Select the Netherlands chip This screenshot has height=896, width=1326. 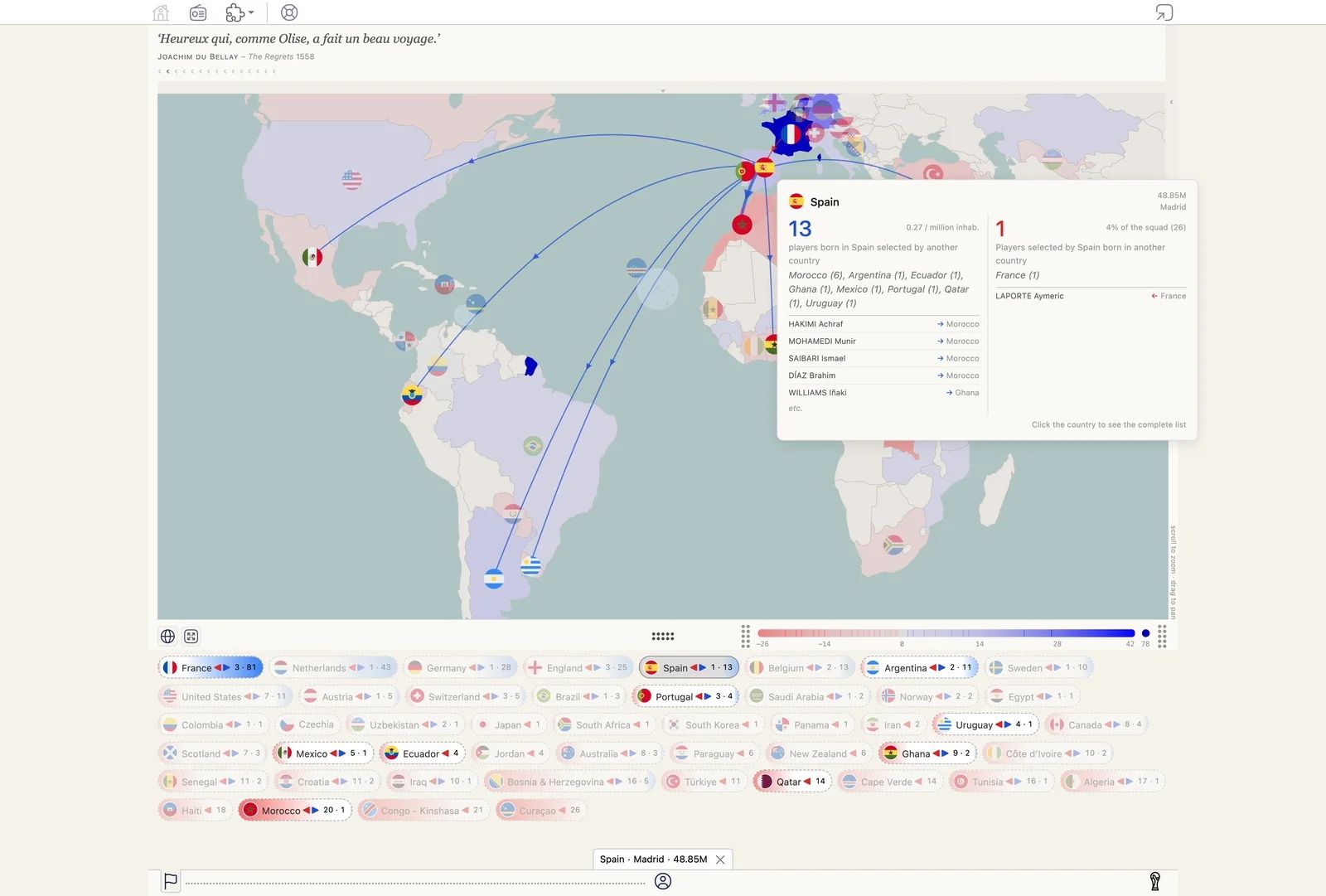(x=332, y=667)
